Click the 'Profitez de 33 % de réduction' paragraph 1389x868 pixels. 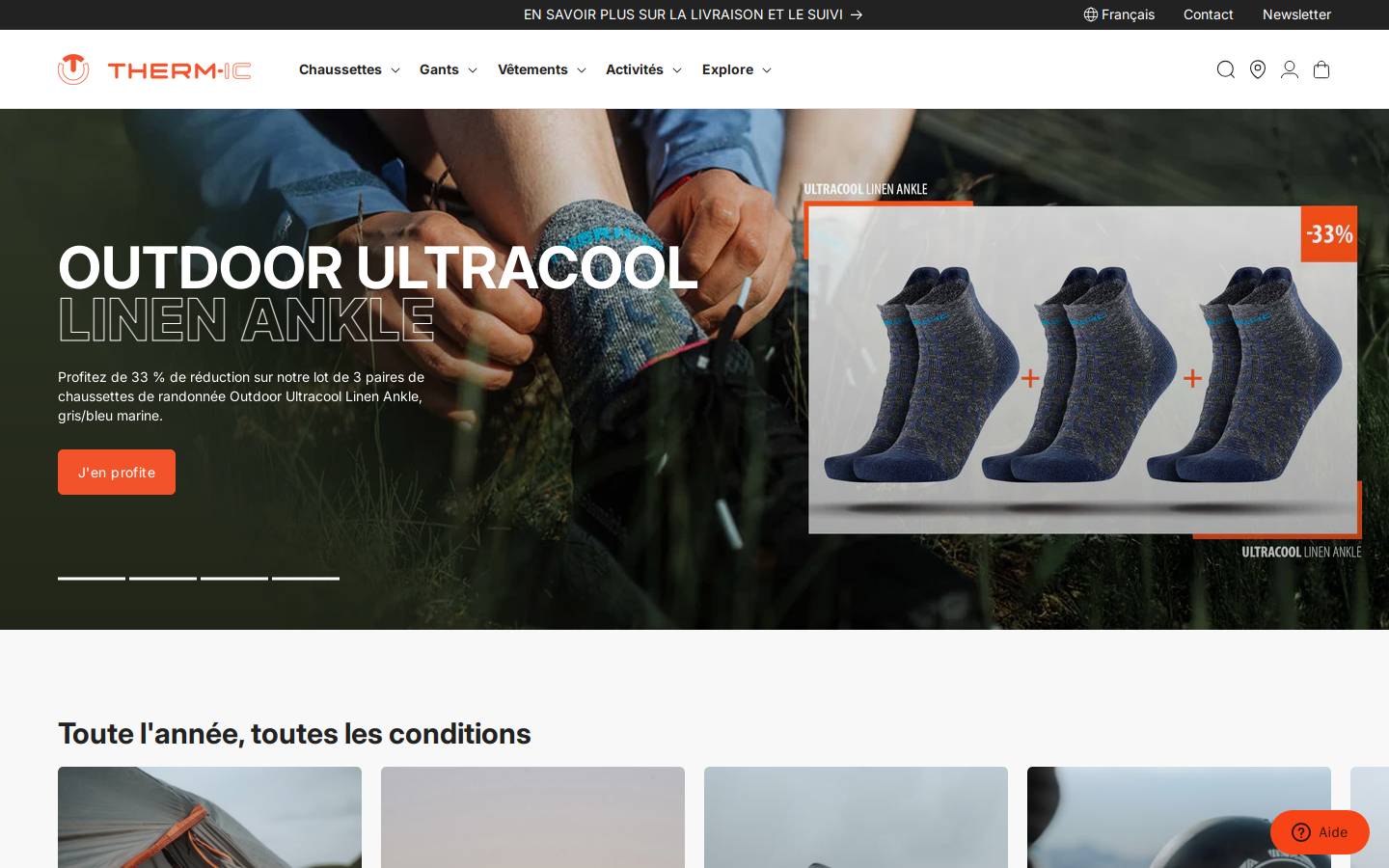click(241, 396)
